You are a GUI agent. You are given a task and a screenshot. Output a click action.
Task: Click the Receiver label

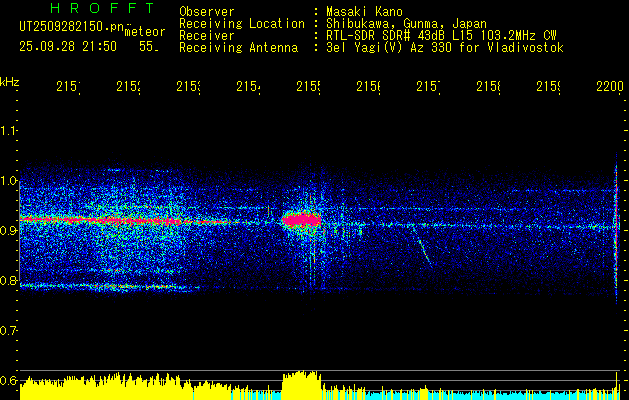[207, 36]
